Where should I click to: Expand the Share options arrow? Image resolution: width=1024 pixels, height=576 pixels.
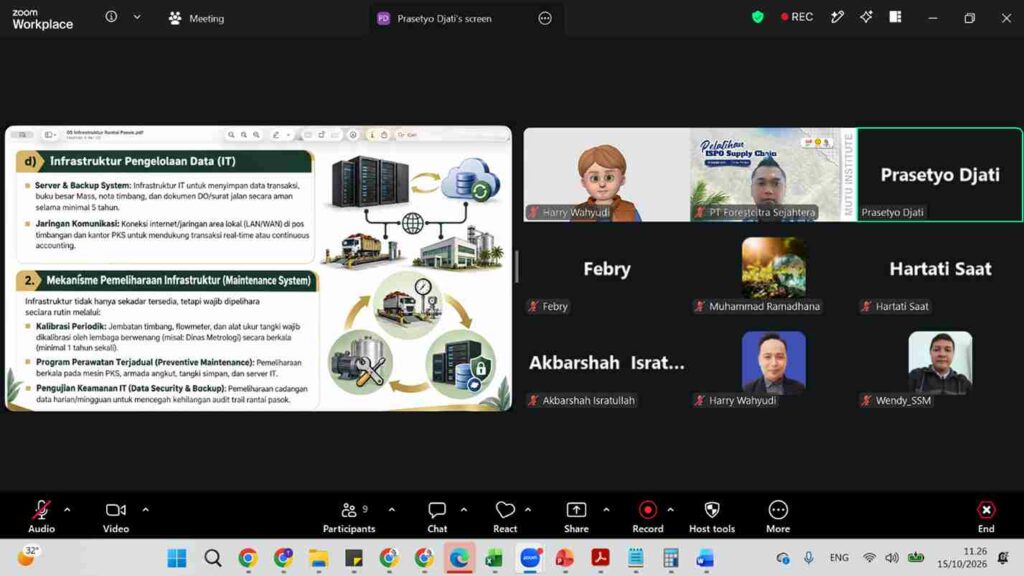click(606, 509)
